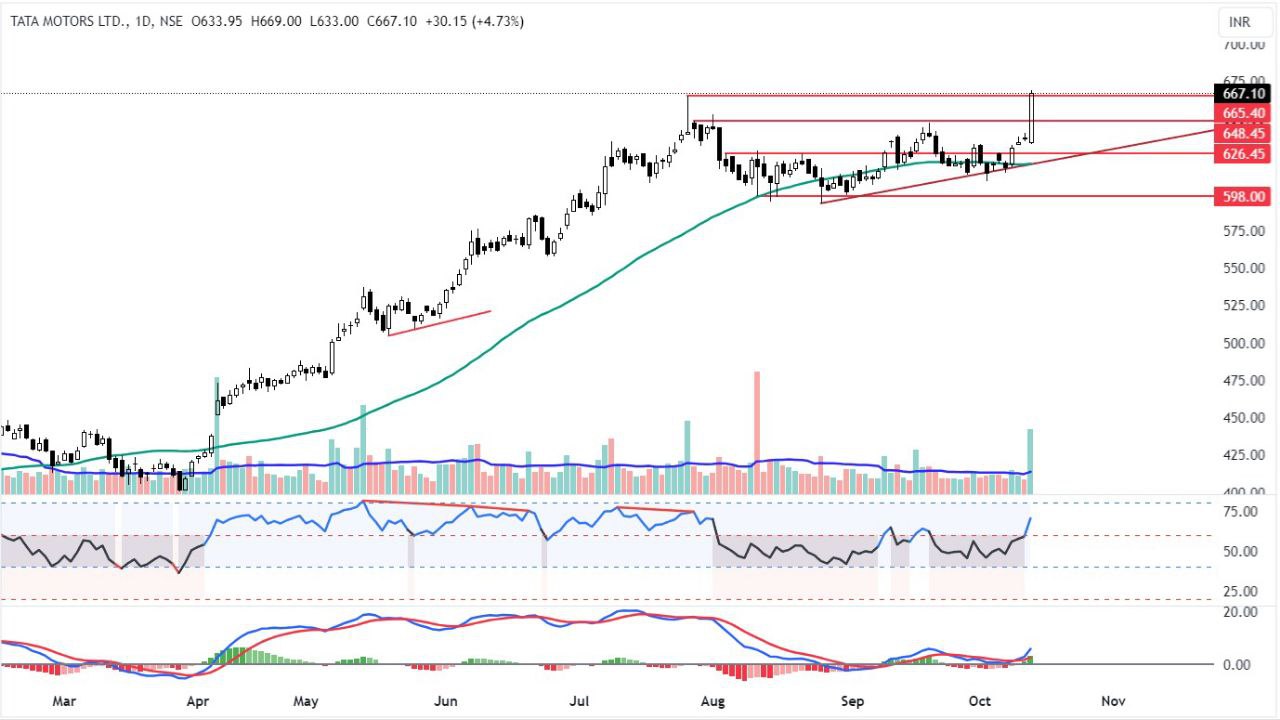Click the latest large breakout candle in October
The height and width of the screenshot is (720, 1280).
tap(1031, 117)
